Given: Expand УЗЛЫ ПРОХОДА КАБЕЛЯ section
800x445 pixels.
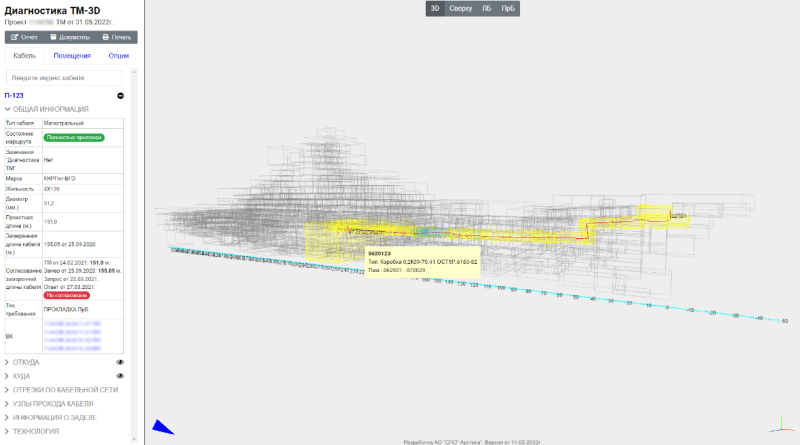Looking at the screenshot, I should pos(59,403).
